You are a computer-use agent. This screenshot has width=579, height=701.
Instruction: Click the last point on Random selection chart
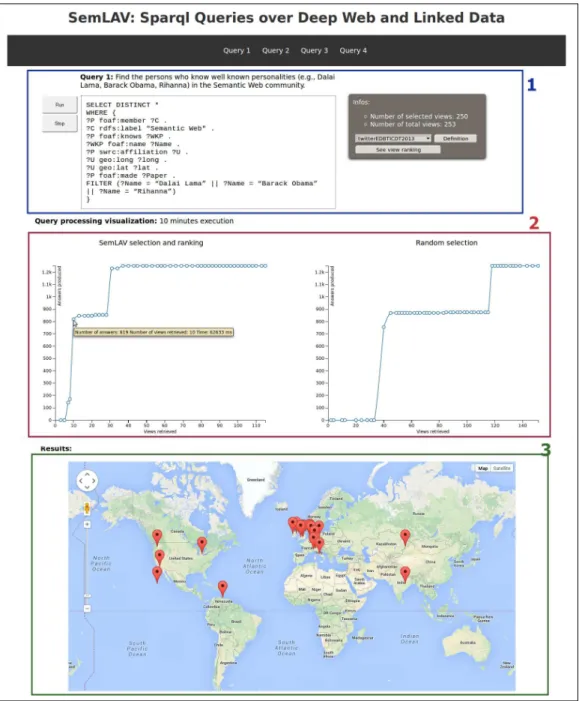(x=538, y=266)
